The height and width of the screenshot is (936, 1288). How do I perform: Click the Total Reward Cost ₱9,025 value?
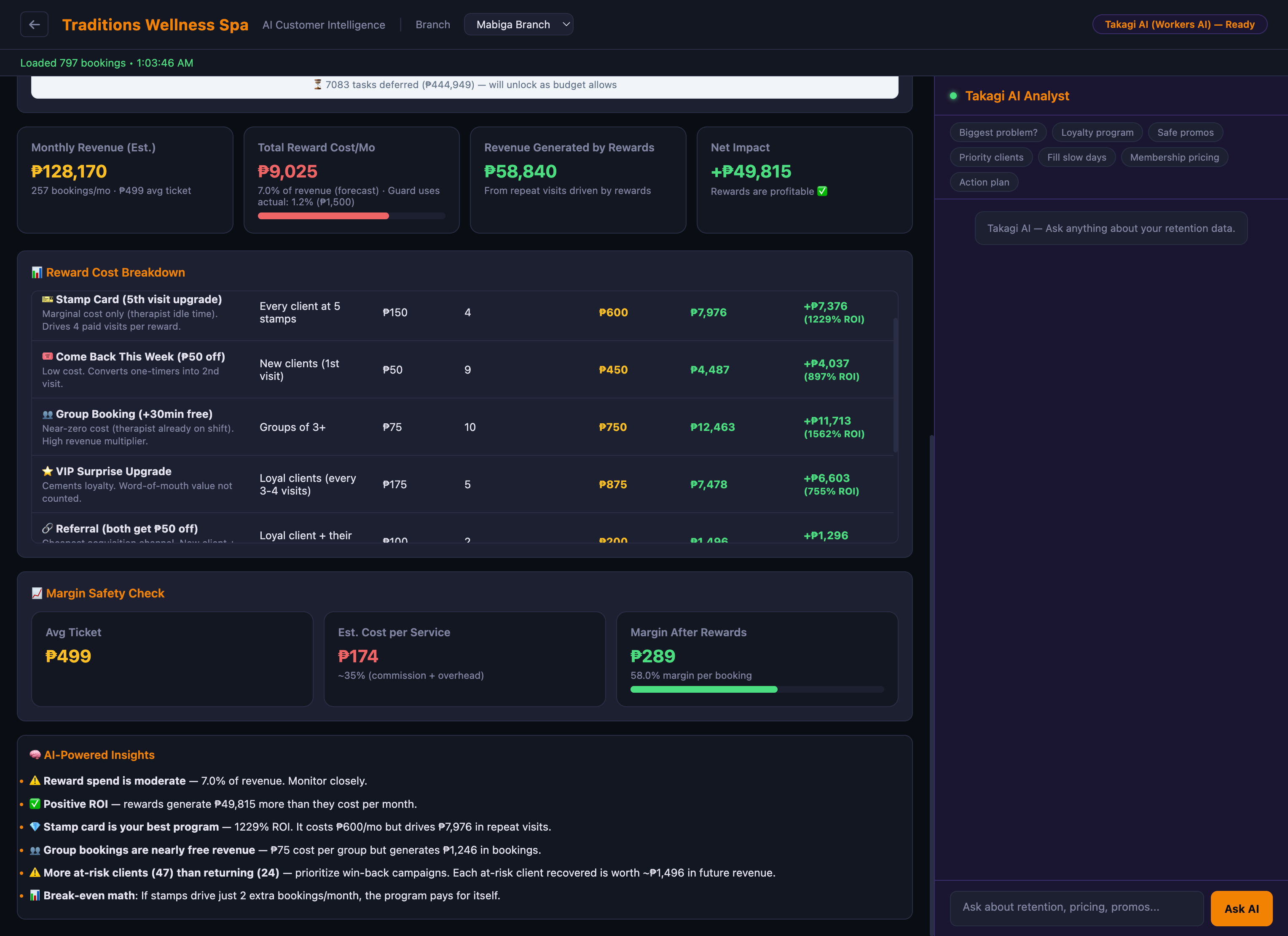(x=287, y=172)
